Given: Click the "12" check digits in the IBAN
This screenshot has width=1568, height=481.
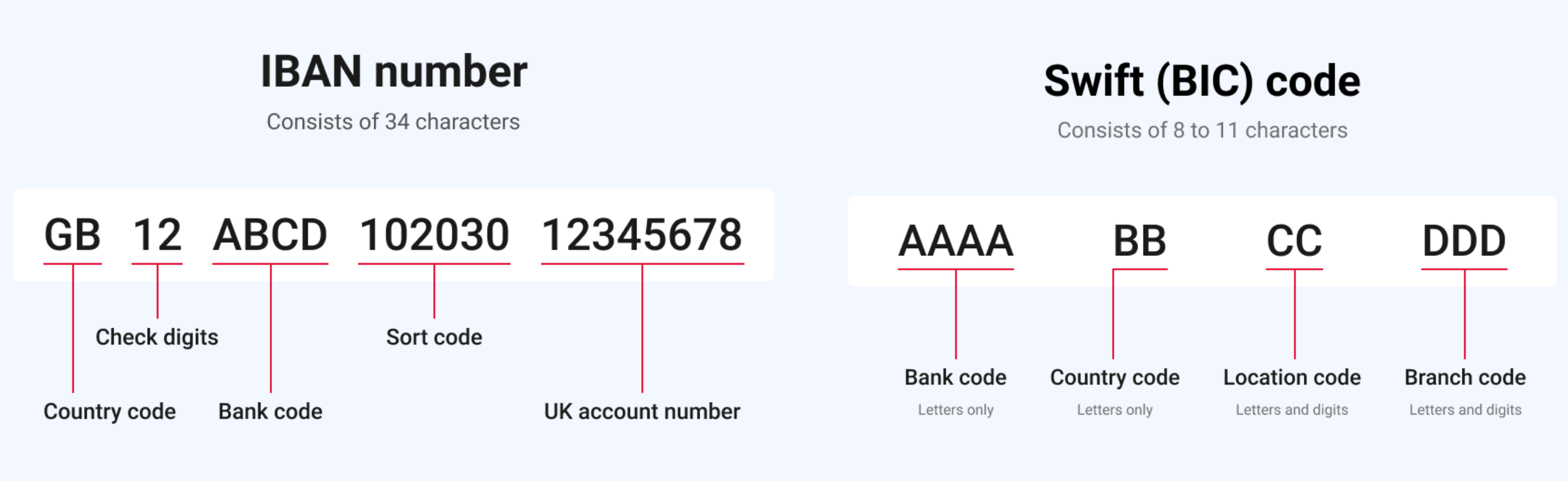Looking at the screenshot, I should [157, 235].
